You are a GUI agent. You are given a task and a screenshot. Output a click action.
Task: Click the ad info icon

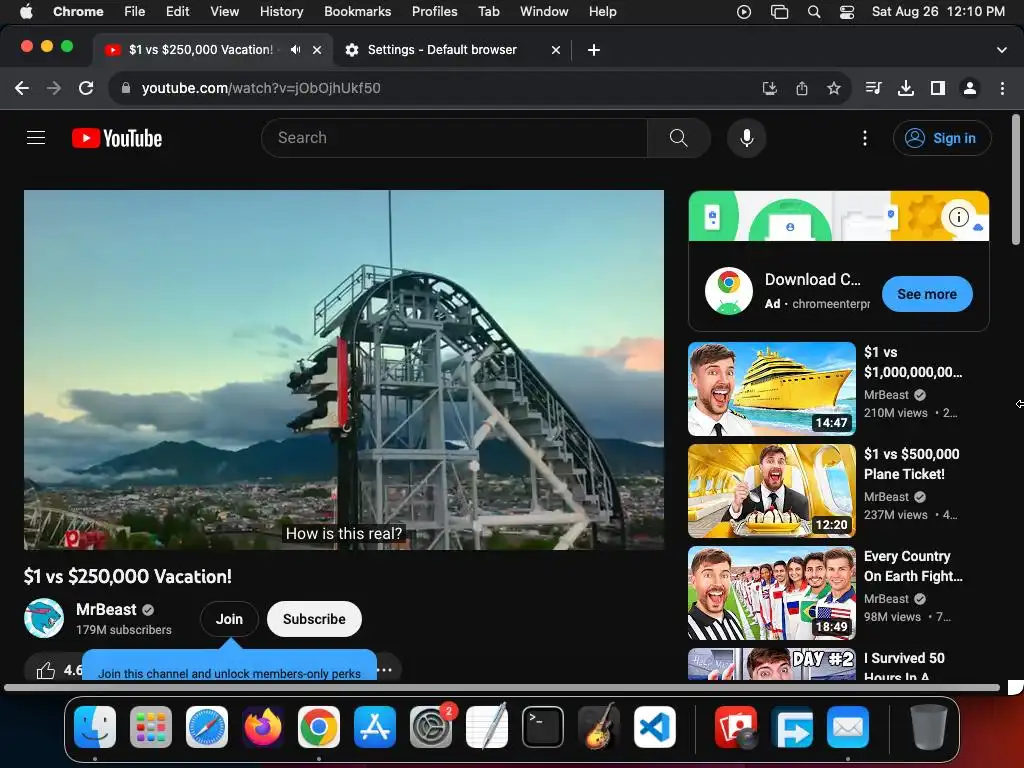(x=958, y=216)
